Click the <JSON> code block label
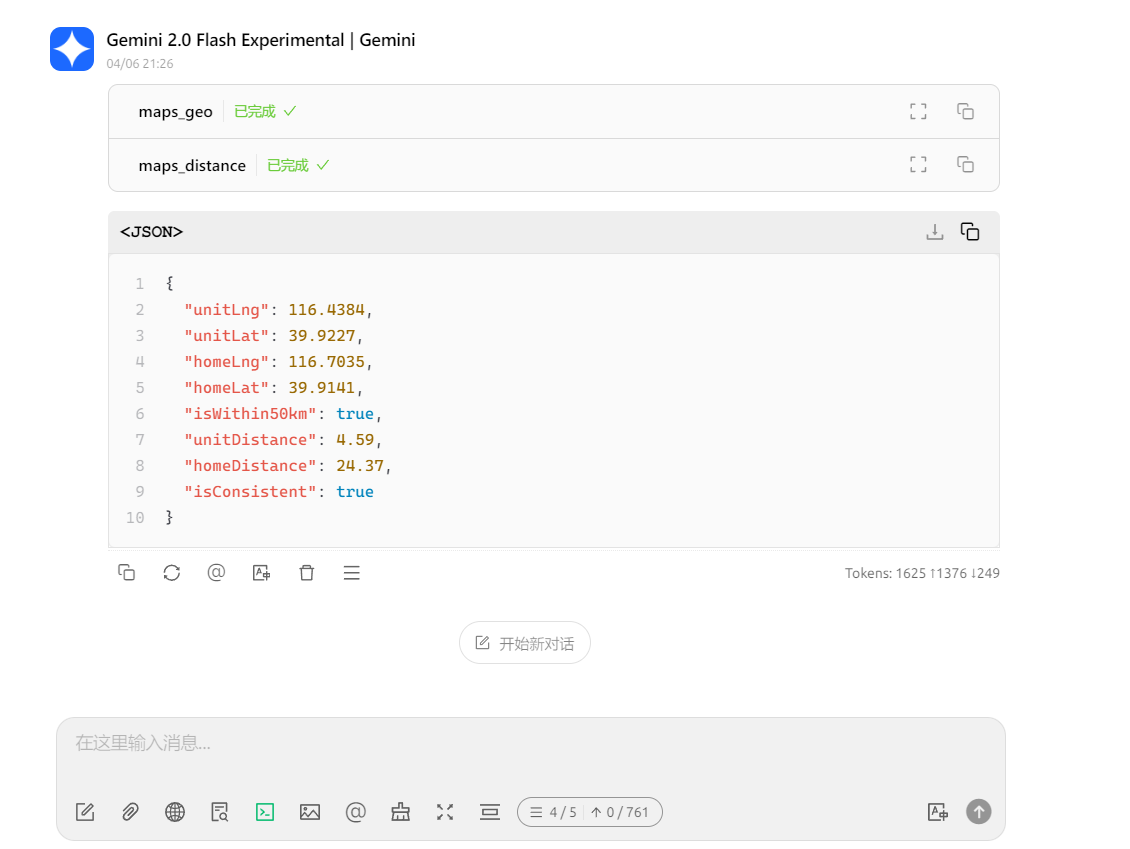The width and height of the screenshot is (1130, 849). point(151,231)
